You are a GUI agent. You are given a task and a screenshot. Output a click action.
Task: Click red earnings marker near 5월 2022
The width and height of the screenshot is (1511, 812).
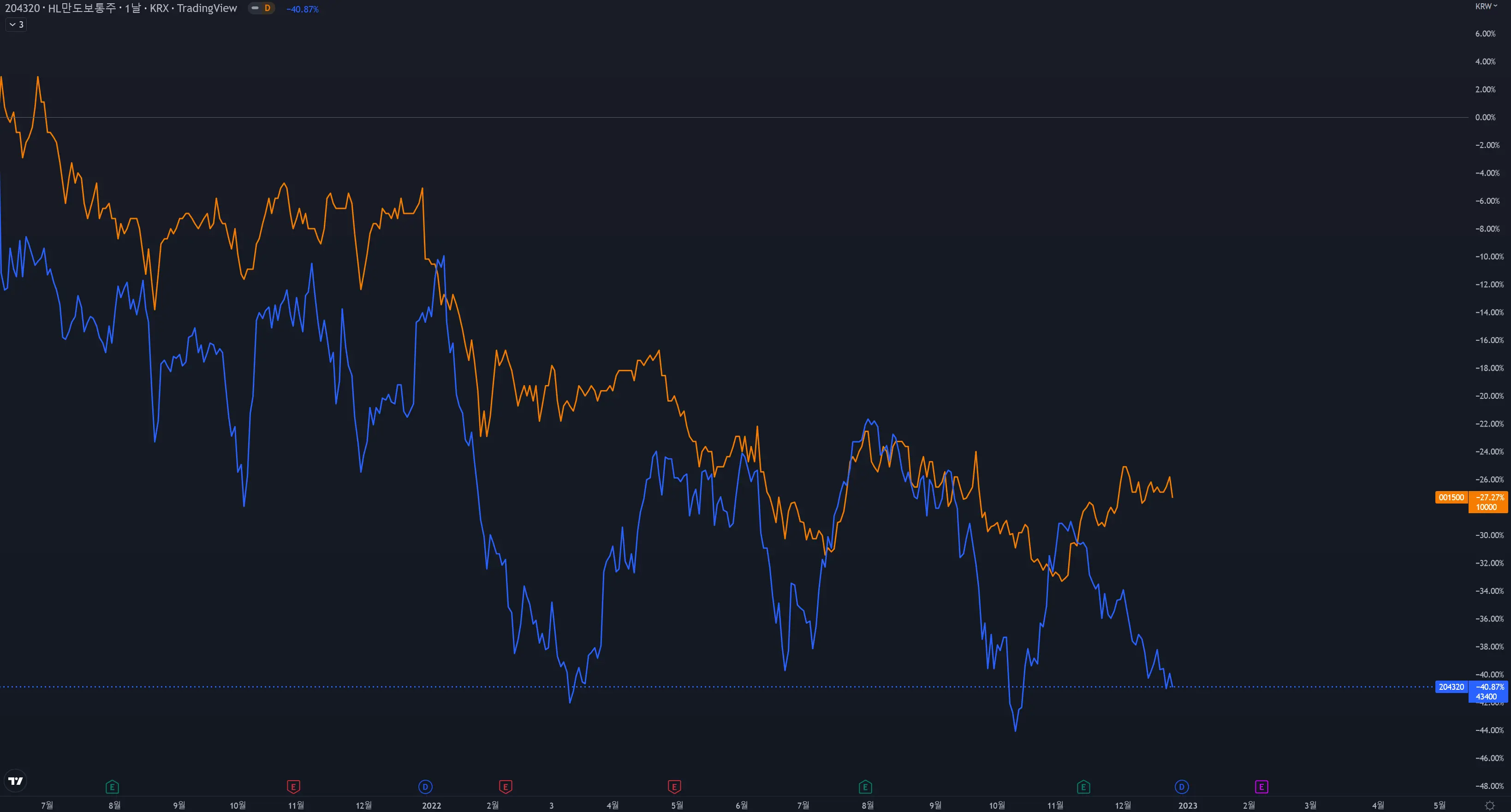pos(674,787)
